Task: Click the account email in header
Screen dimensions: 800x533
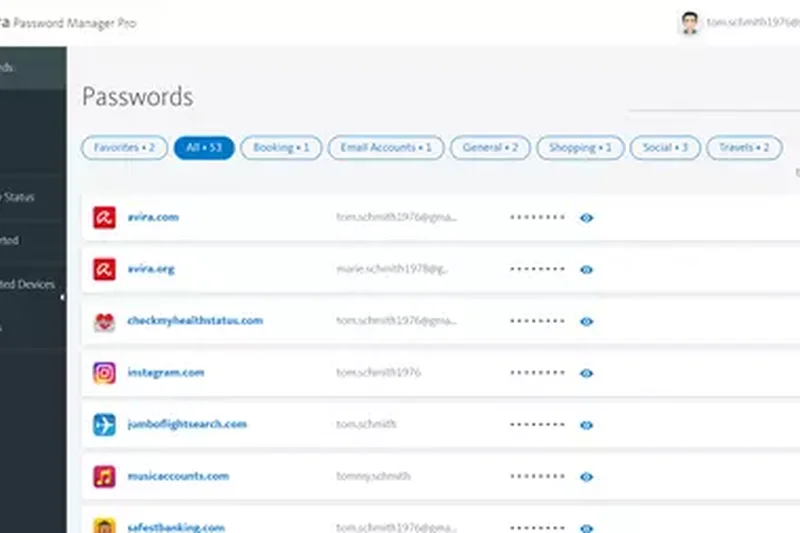Action: point(753,22)
